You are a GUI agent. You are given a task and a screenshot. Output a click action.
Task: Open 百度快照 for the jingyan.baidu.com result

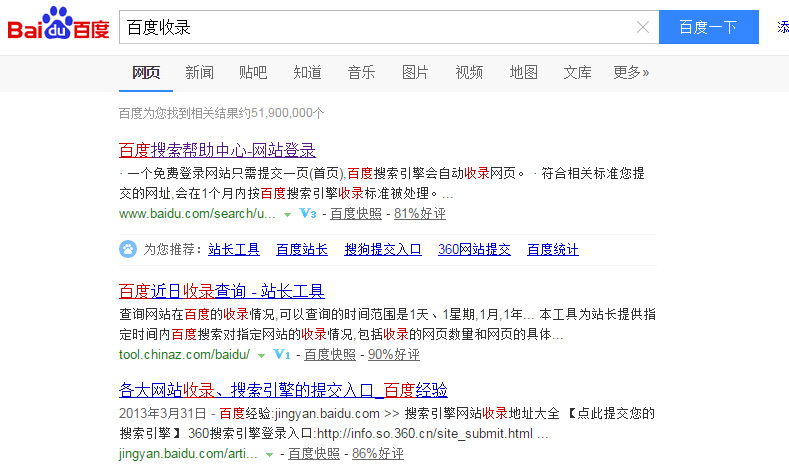(313, 454)
